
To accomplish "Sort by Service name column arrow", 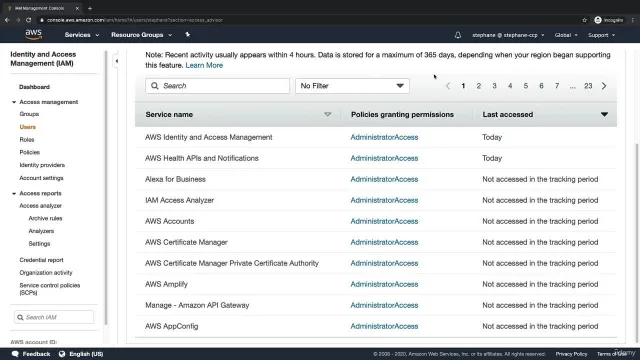I will (327, 115).
